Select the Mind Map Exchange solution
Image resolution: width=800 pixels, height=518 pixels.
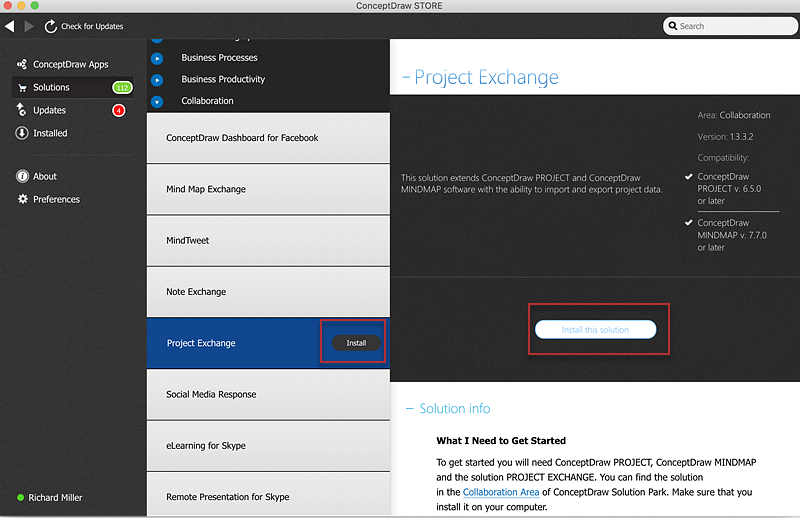pyautogui.click(x=268, y=189)
